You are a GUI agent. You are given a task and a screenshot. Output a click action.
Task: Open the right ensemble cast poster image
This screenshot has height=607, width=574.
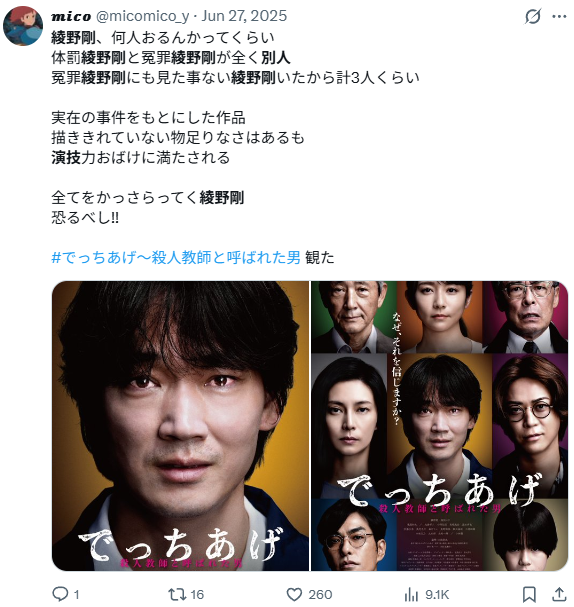coord(439,425)
